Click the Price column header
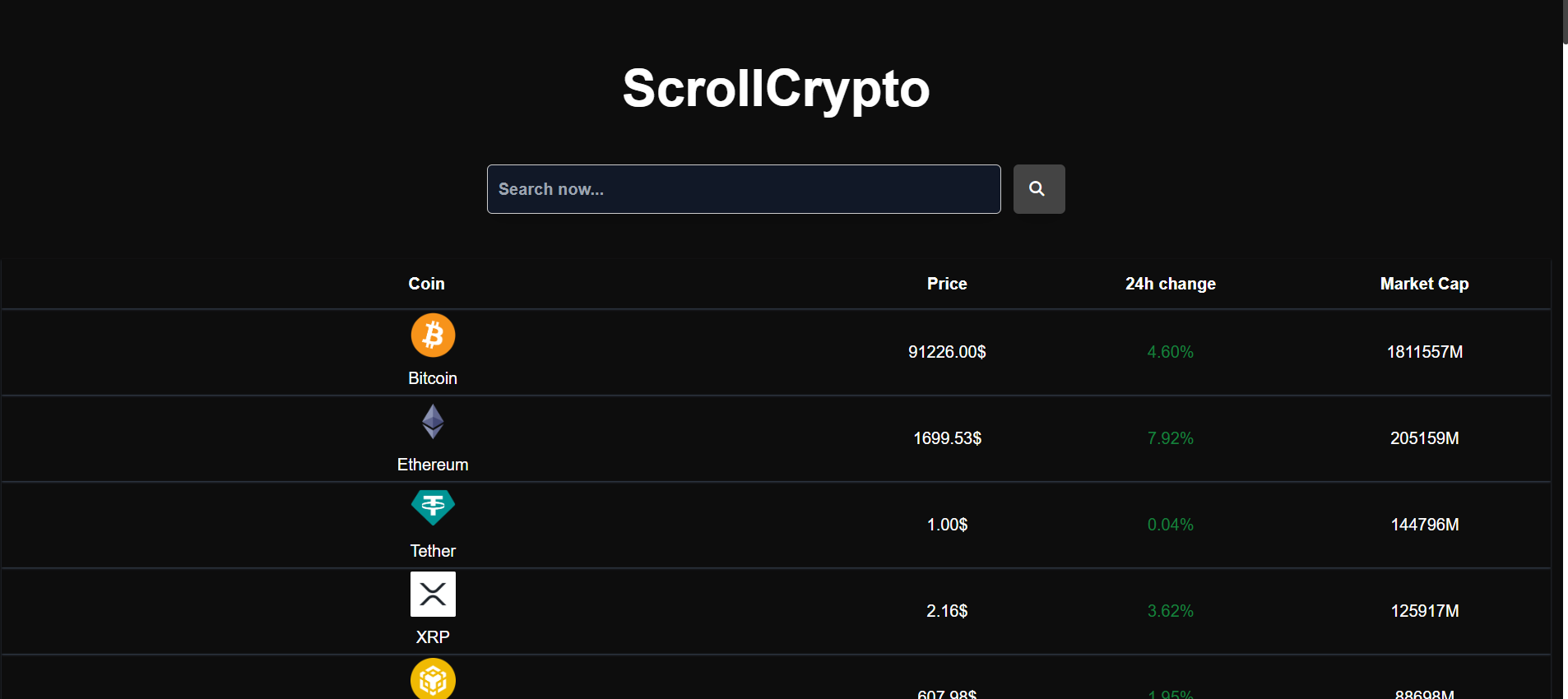The image size is (1568, 699). pyautogui.click(x=947, y=284)
